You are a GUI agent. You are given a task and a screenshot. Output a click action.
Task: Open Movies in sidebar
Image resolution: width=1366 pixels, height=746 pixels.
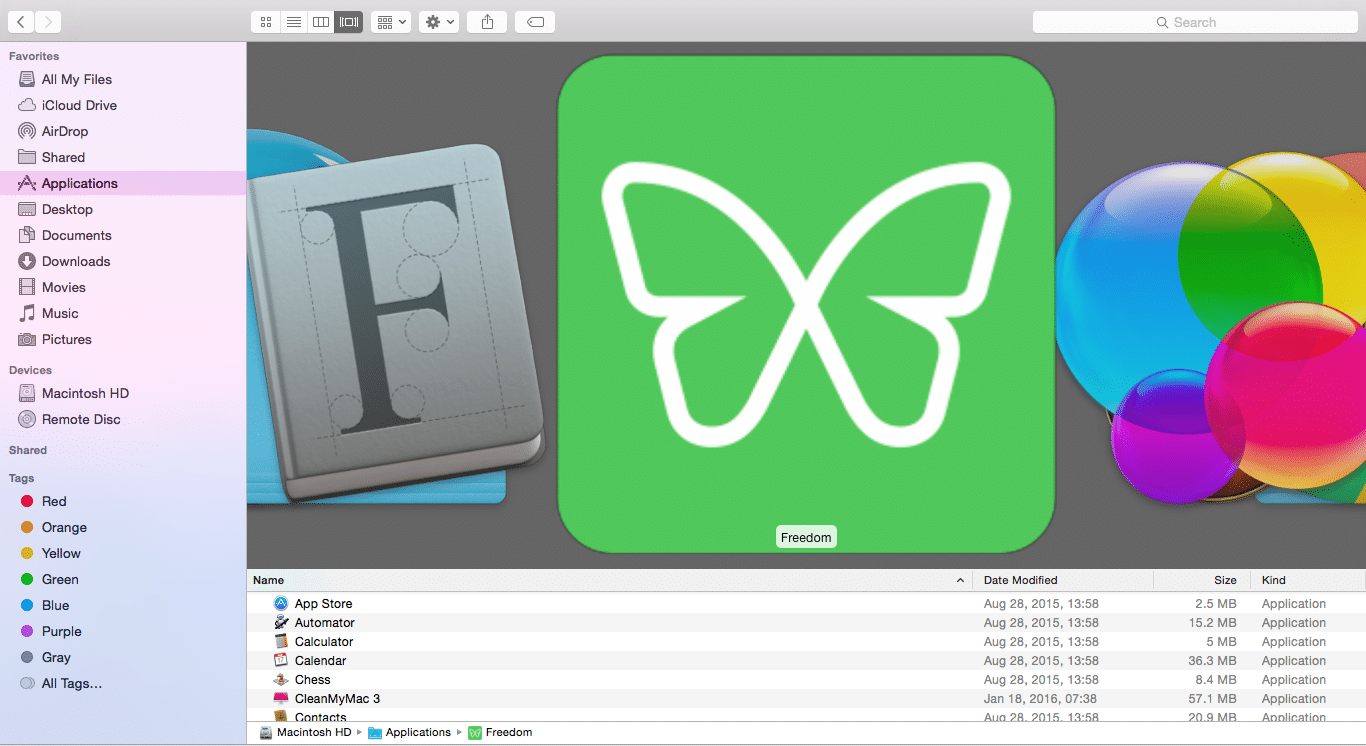pyautogui.click(x=123, y=287)
